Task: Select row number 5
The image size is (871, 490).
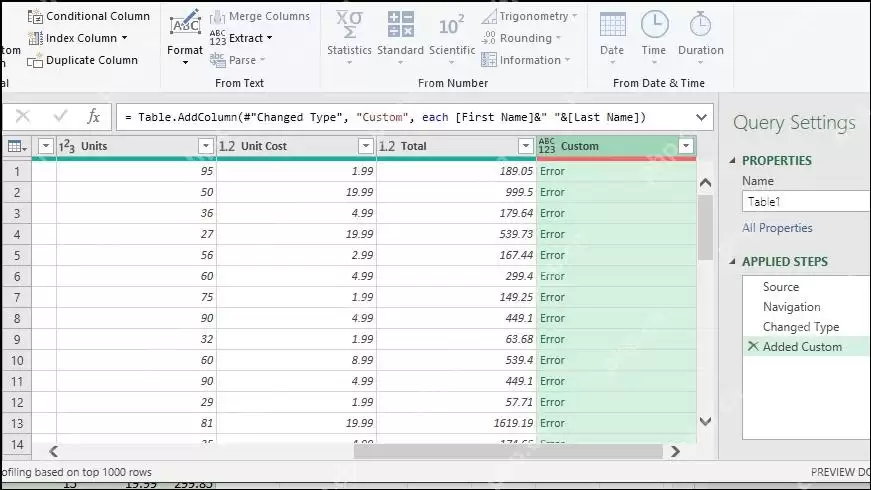Action: (17, 256)
